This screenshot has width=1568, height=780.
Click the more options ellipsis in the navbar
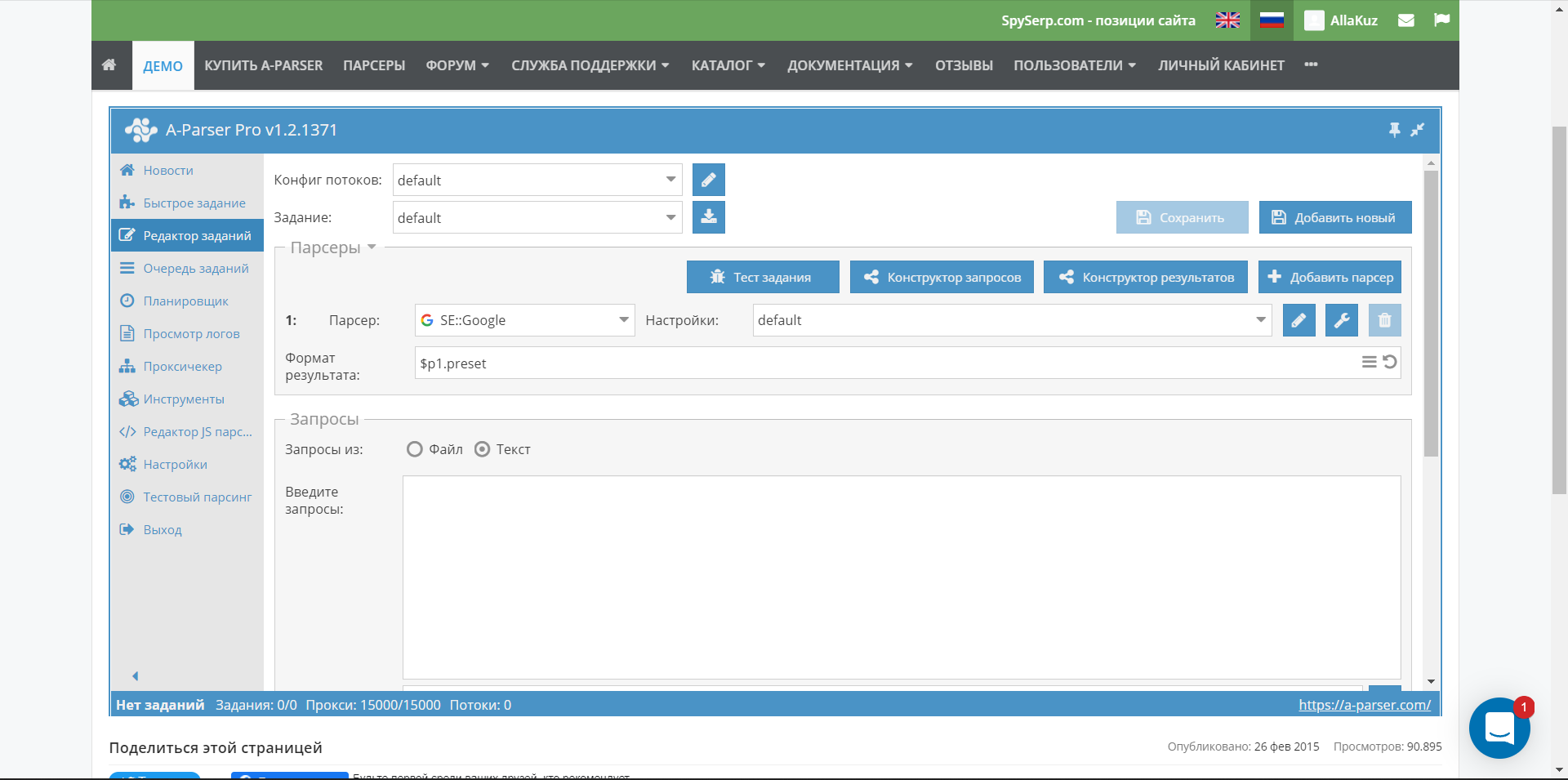pyautogui.click(x=1311, y=65)
